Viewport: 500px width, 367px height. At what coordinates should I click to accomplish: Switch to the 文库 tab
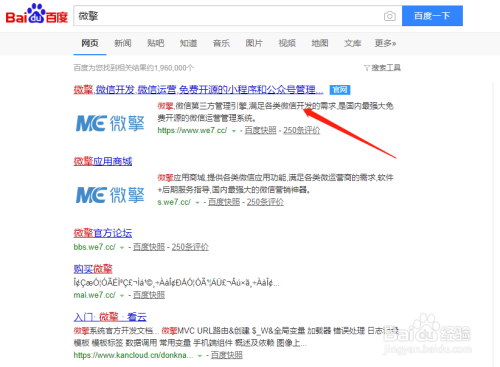pyautogui.click(x=353, y=43)
